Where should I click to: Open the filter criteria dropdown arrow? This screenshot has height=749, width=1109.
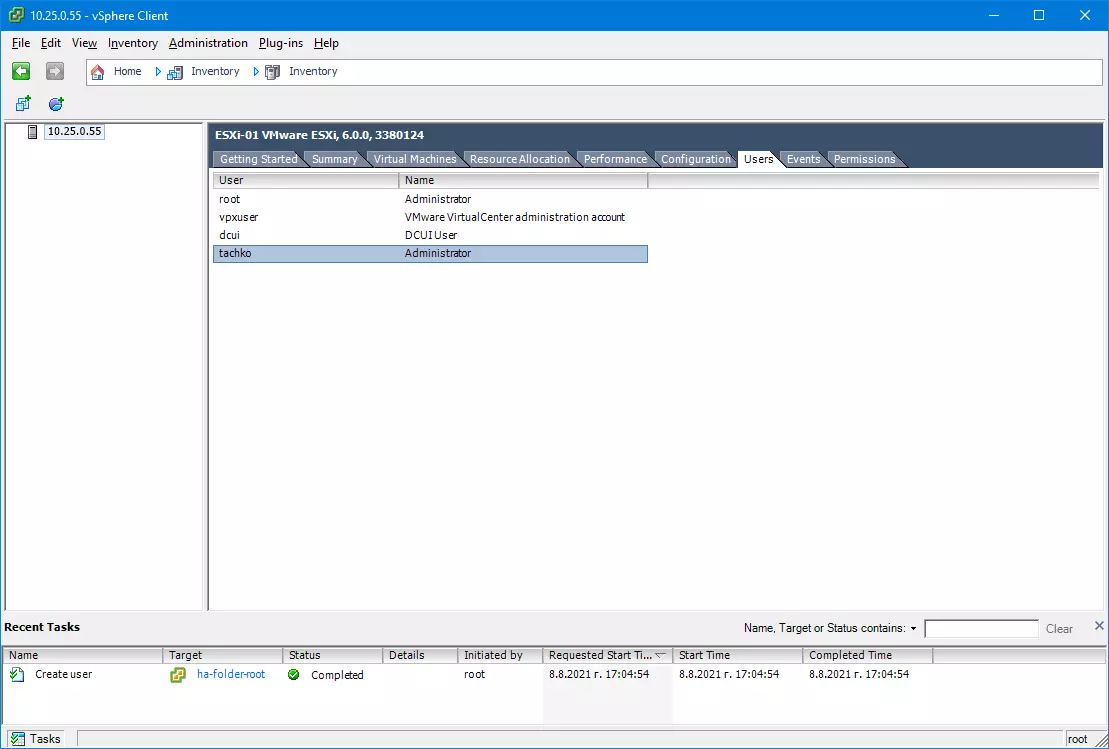pos(913,629)
